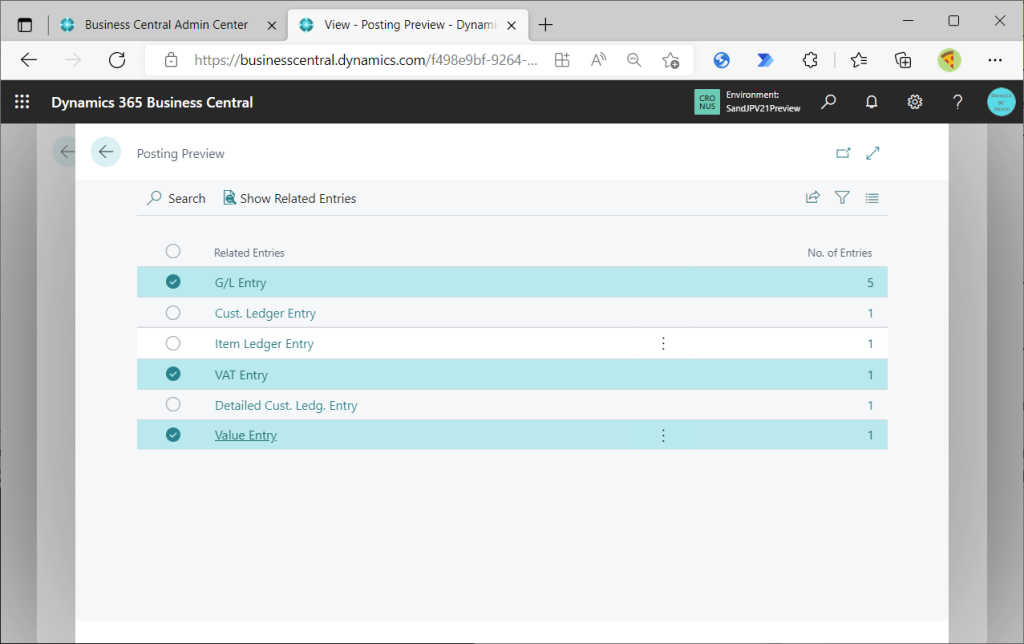Open the settings gear in Business Central
1024x644 pixels.
tap(914, 102)
